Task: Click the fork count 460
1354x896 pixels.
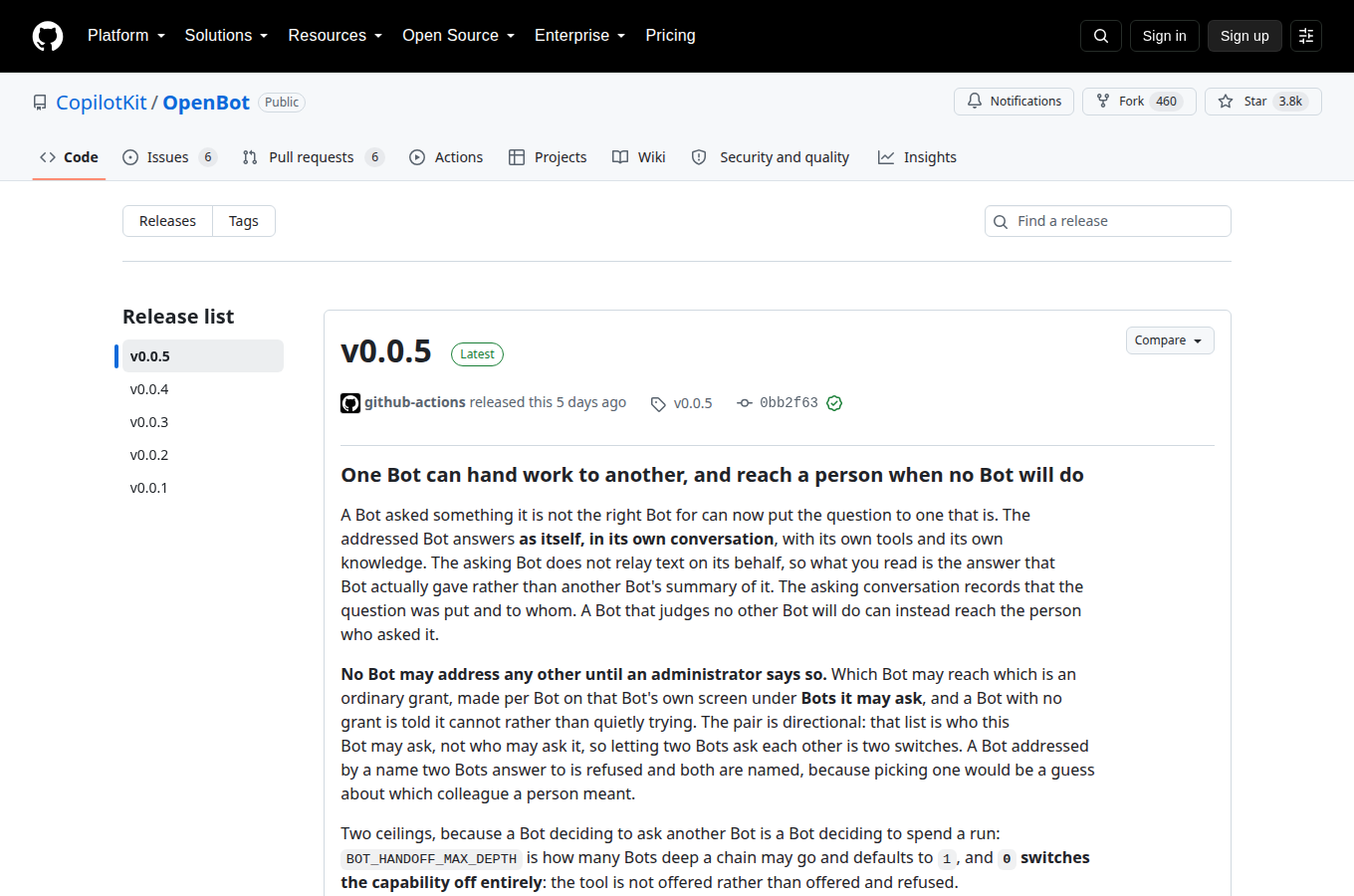Action: [1167, 102]
